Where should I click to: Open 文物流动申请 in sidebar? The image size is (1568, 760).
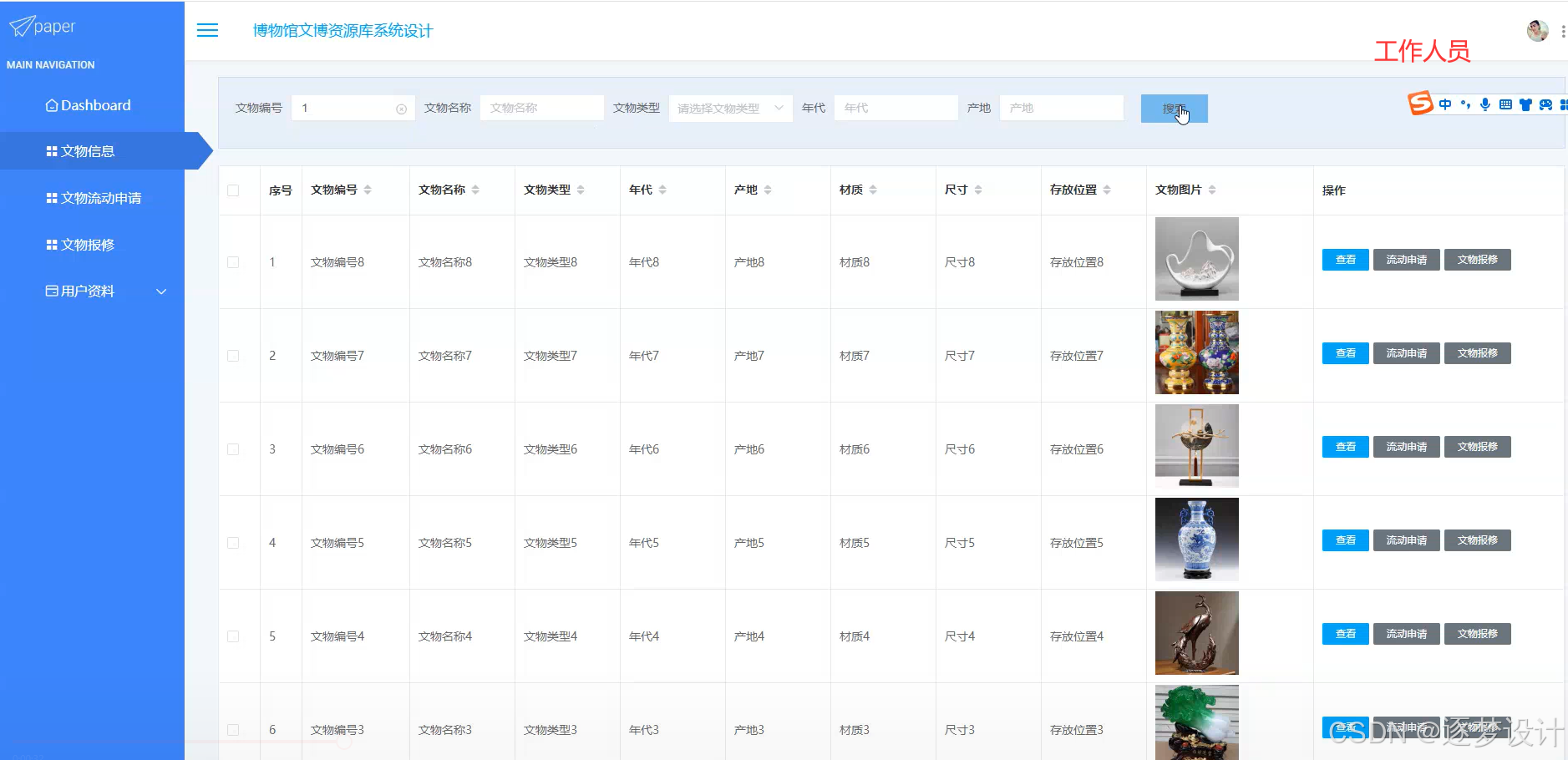[x=92, y=198]
